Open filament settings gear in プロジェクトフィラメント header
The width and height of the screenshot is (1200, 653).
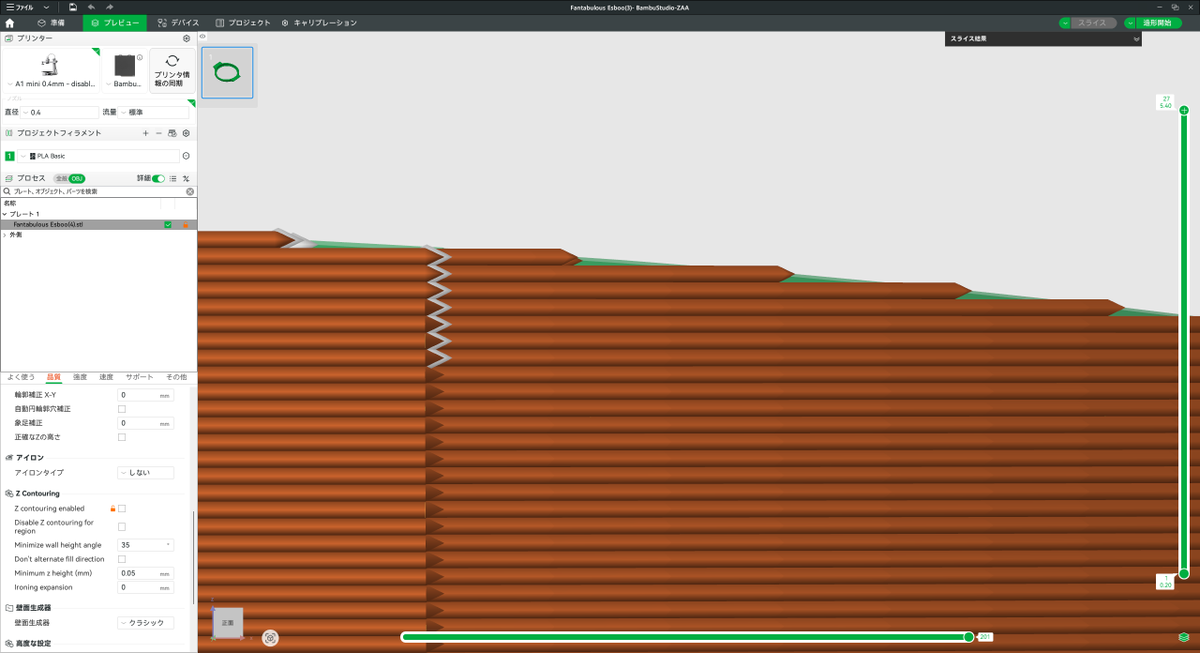pyautogui.click(x=186, y=133)
